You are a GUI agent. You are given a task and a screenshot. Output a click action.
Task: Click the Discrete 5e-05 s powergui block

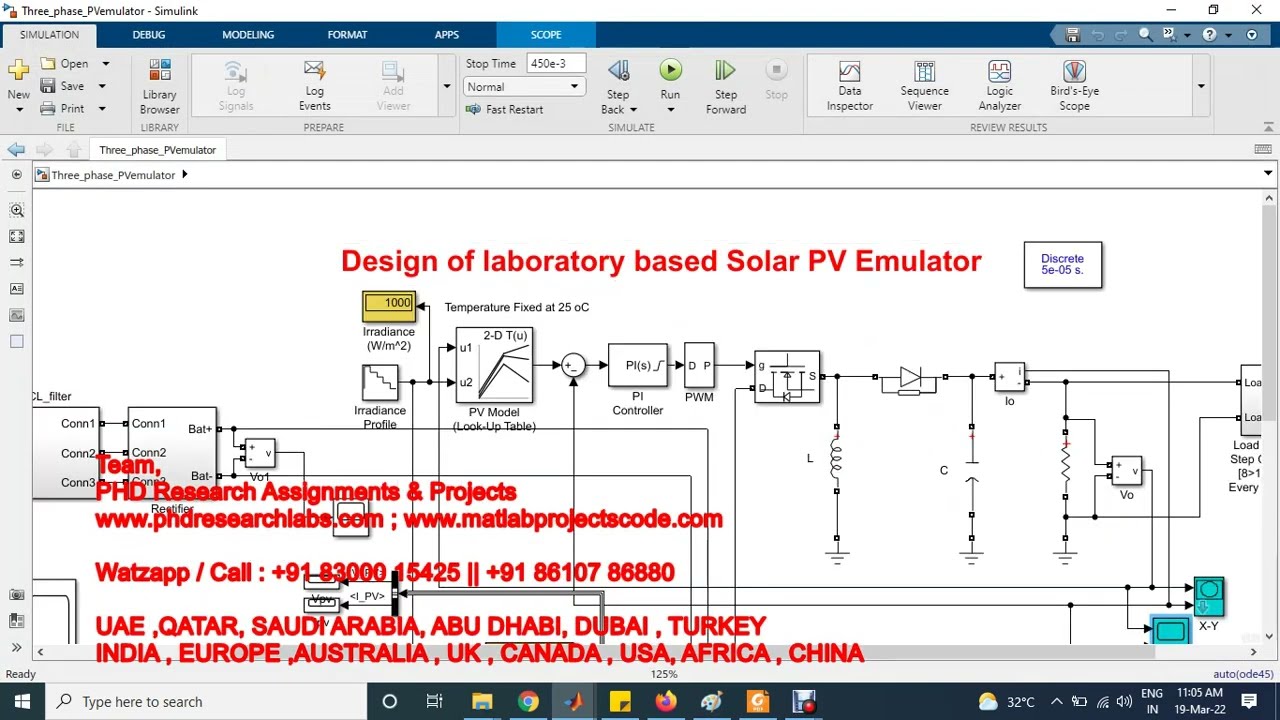[1063, 265]
